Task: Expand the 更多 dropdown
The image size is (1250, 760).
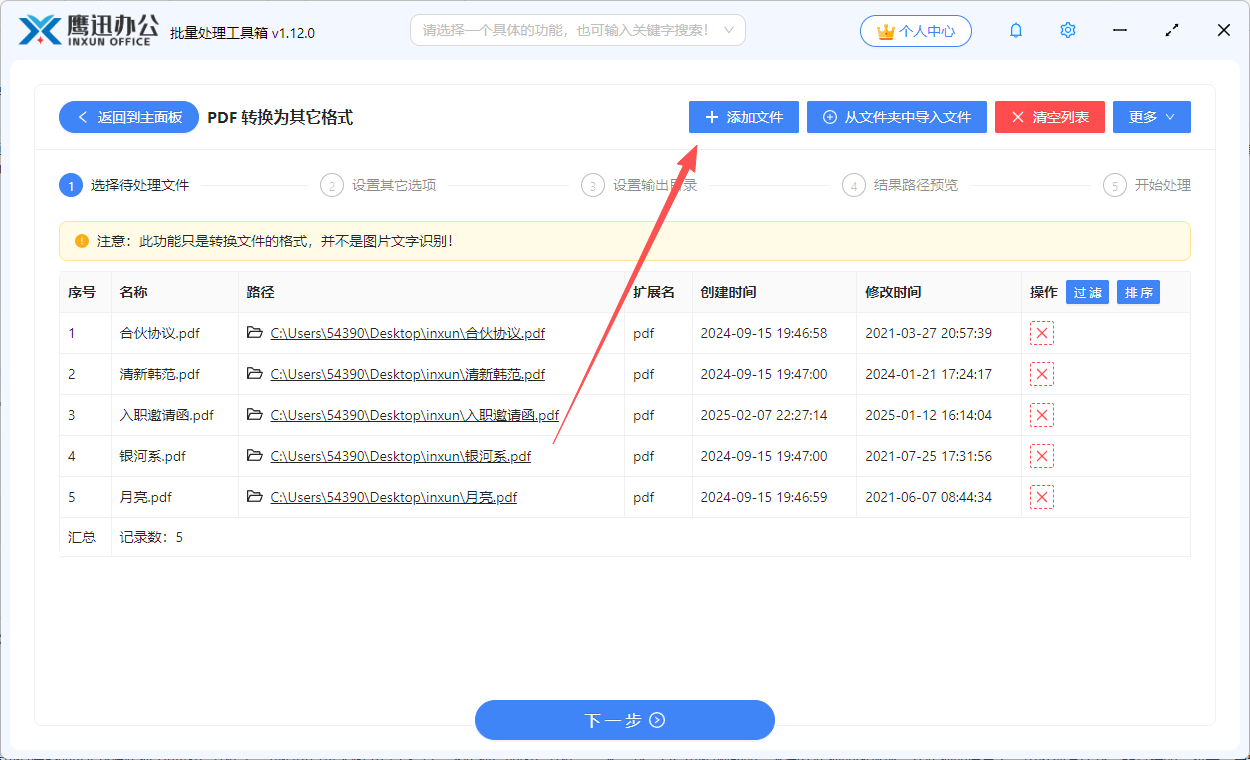Action: (x=1152, y=117)
